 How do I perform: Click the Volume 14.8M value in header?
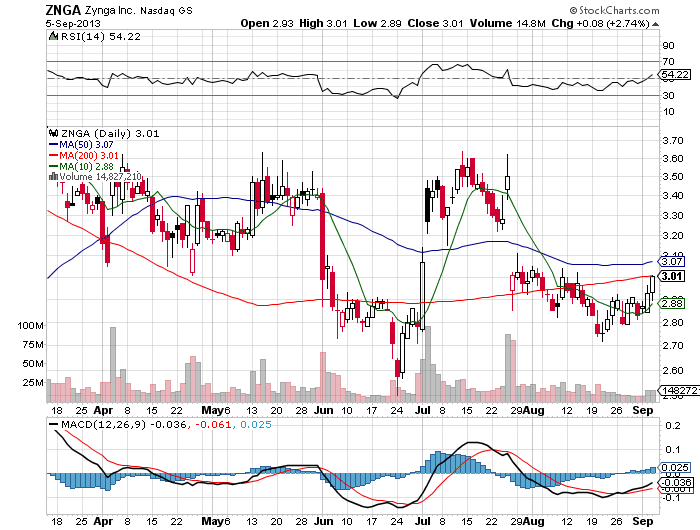point(508,23)
